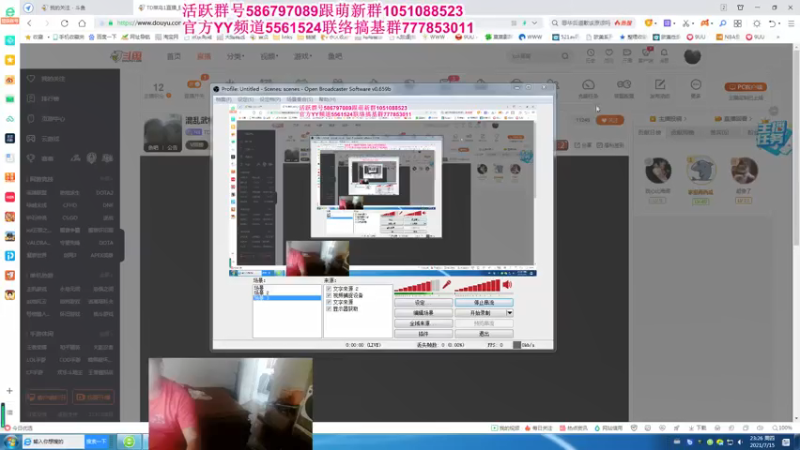Screen dimensions: 800x450
Task: Open dropdown next to the scissors tool
Action: click(693, 23)
